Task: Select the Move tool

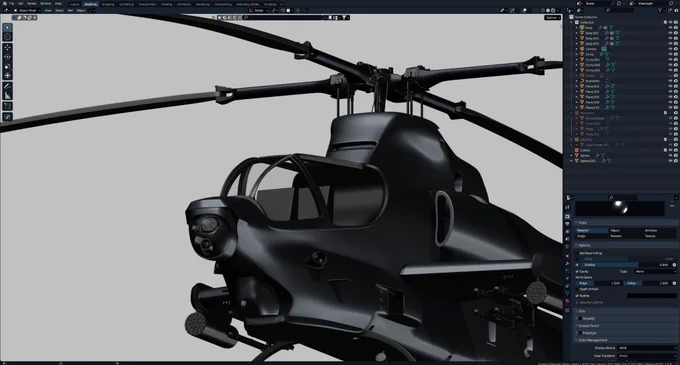Action: coord(7,48)
